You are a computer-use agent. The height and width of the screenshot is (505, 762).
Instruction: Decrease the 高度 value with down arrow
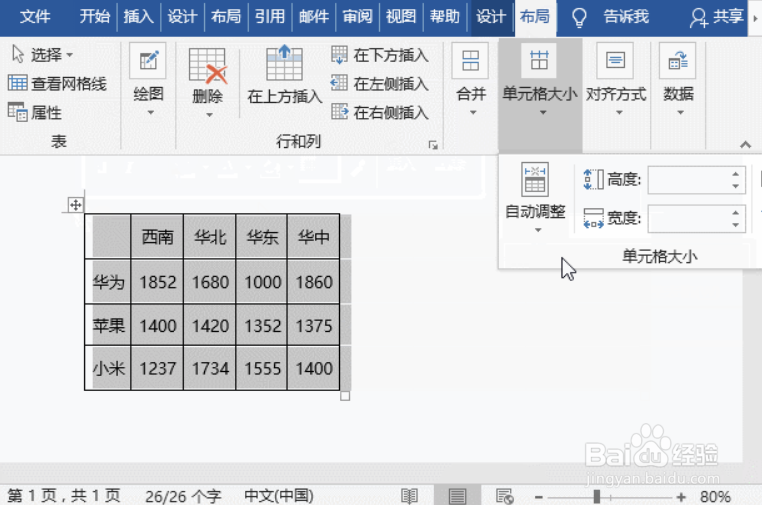736,186
